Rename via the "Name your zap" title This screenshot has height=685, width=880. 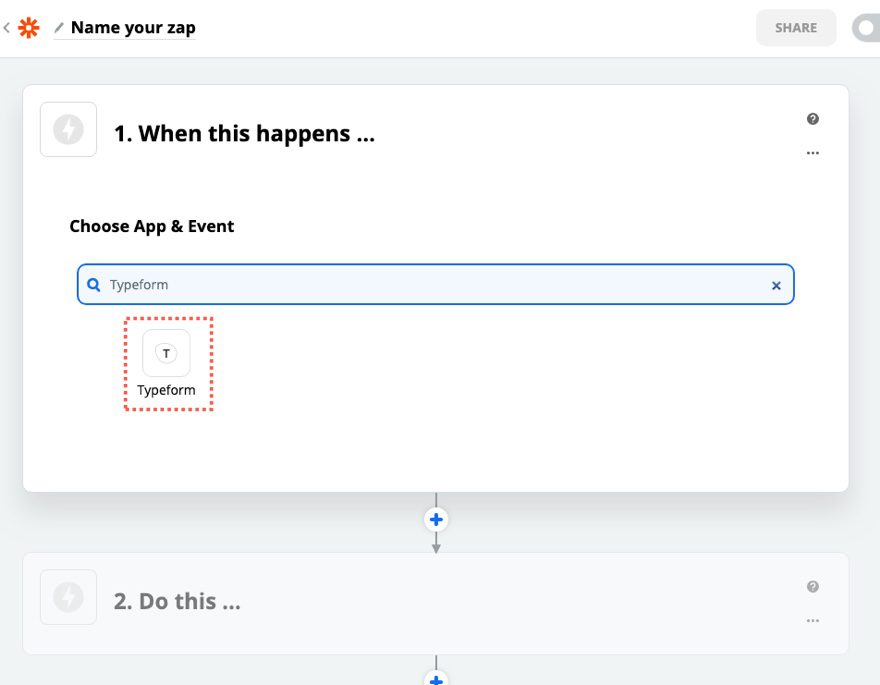point(133,28)
